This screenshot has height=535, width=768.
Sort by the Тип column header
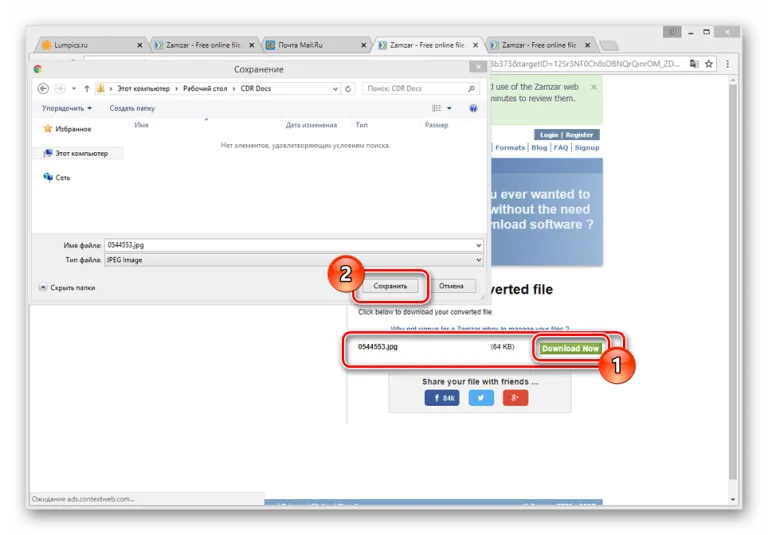(x=361, y=125)
